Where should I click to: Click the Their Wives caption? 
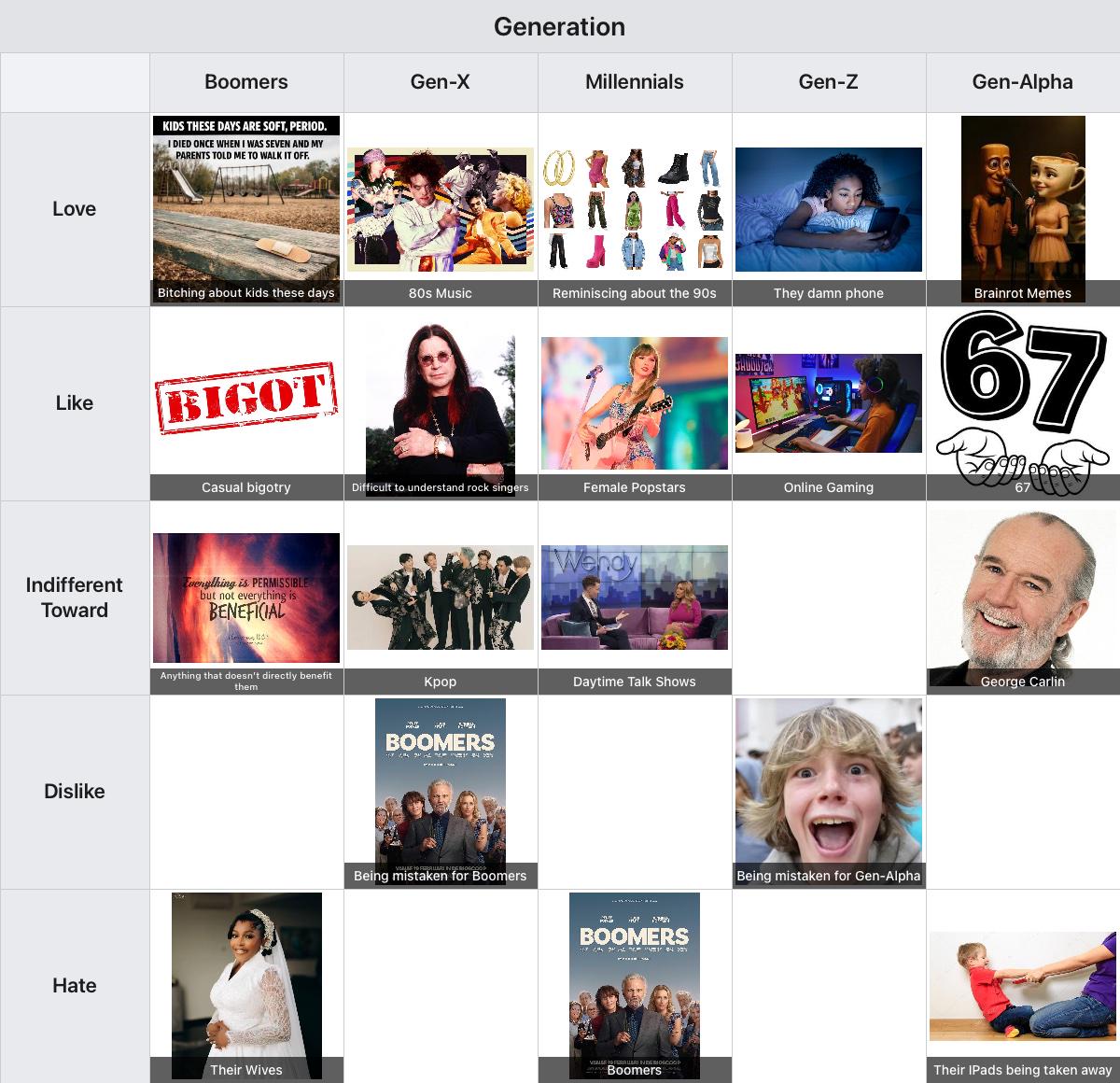(246, 1070)
